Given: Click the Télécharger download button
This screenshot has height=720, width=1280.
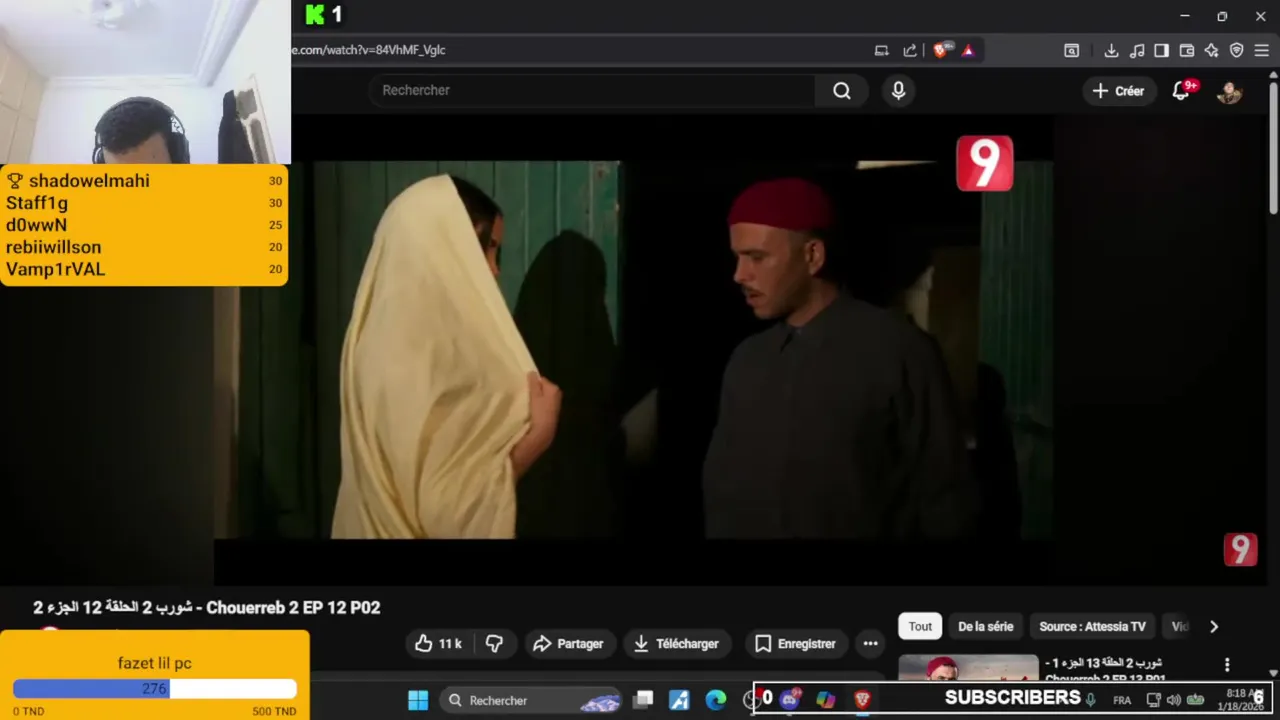Looking at the screenshot, I should (676, 644).
